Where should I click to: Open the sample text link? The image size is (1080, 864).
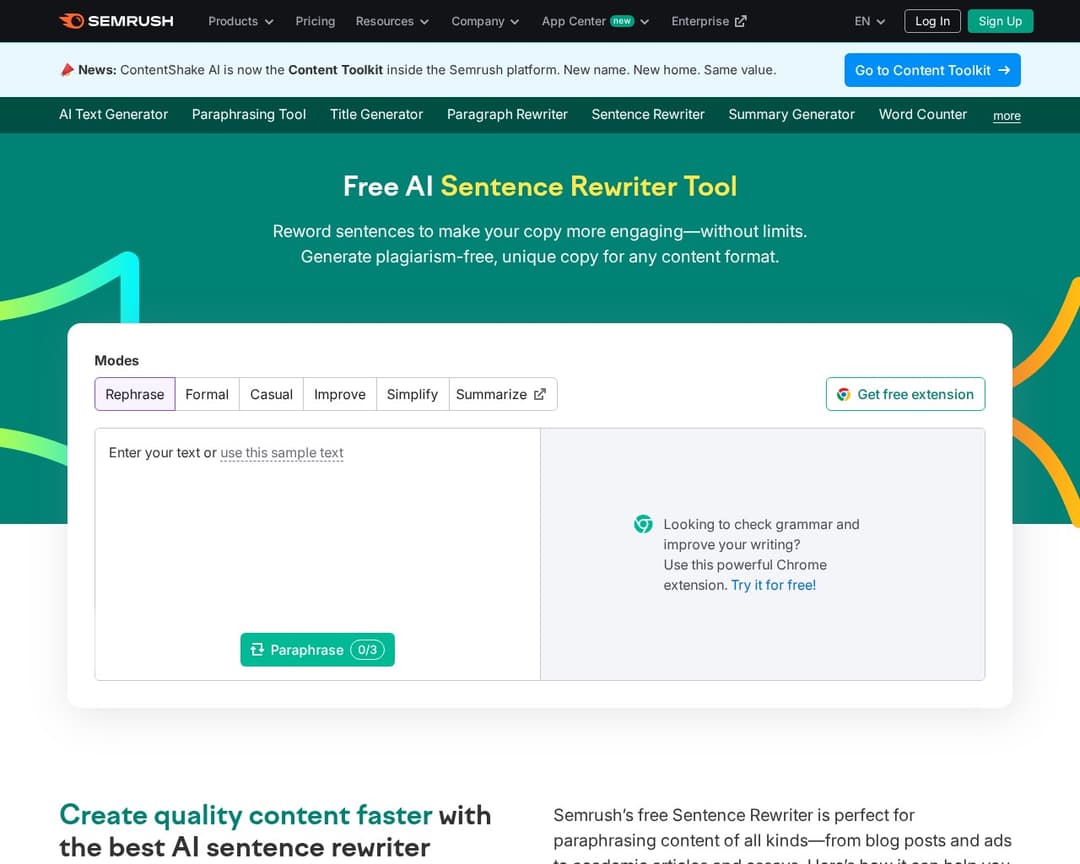(x=282, y=452)
